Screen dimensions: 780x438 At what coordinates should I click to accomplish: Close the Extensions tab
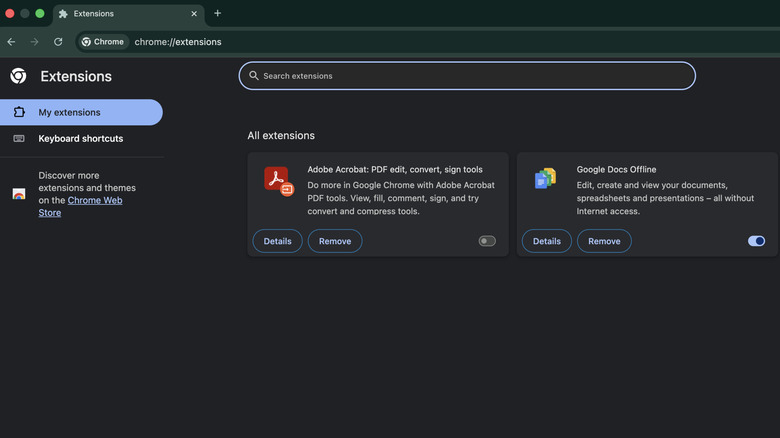(x=194, y=13)
